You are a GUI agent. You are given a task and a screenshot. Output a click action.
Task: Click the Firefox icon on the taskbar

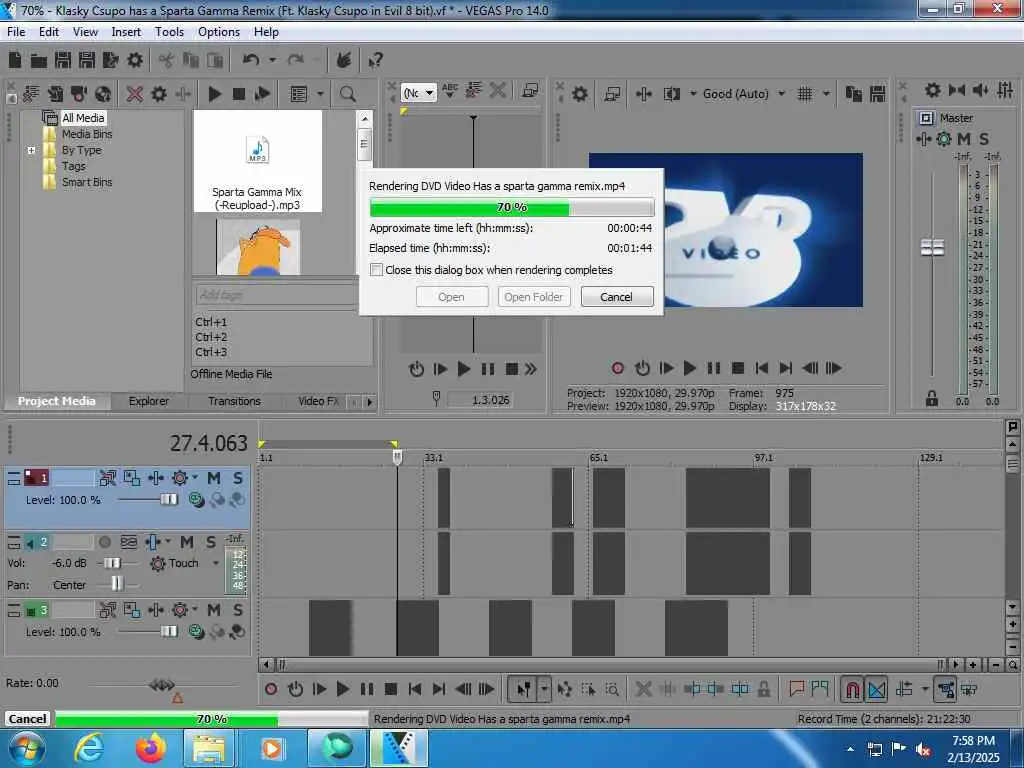coord(151,748)
